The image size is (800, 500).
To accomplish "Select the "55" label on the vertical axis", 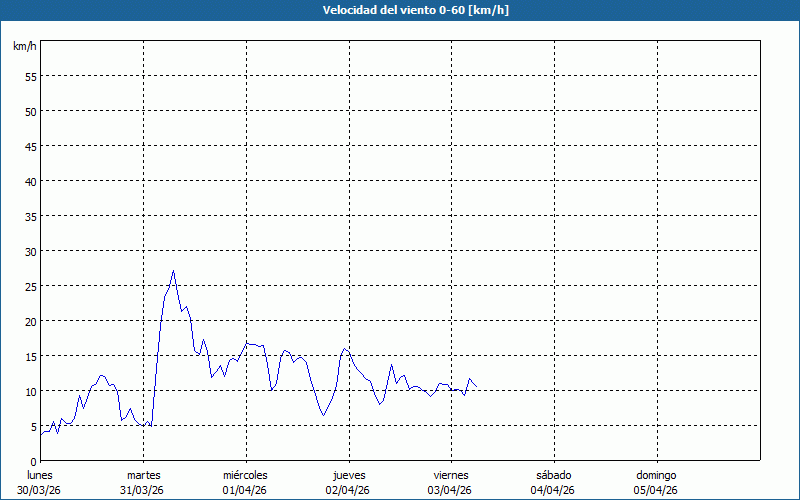I will 30,76.
